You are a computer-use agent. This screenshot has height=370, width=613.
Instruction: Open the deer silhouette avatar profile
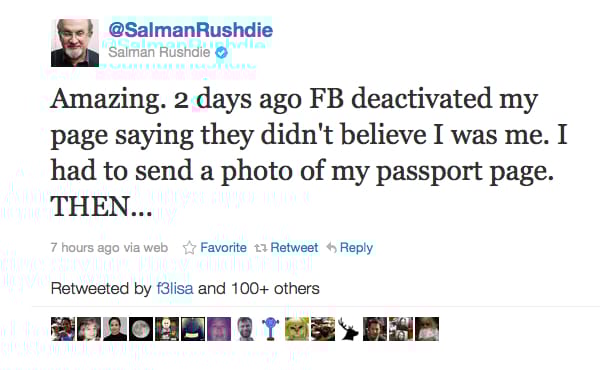348,329
